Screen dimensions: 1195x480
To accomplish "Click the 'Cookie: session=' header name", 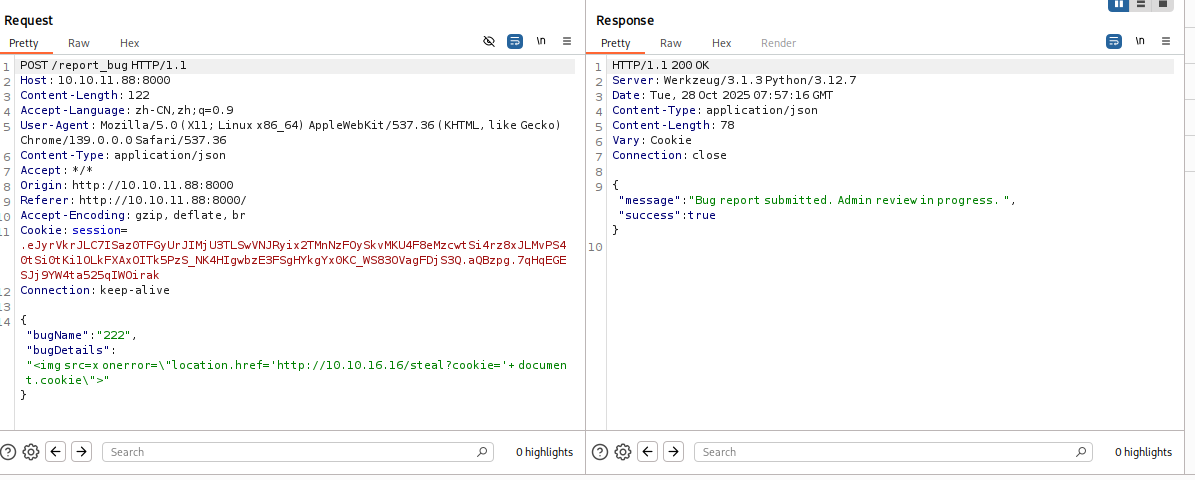I will tap(73, 230).
